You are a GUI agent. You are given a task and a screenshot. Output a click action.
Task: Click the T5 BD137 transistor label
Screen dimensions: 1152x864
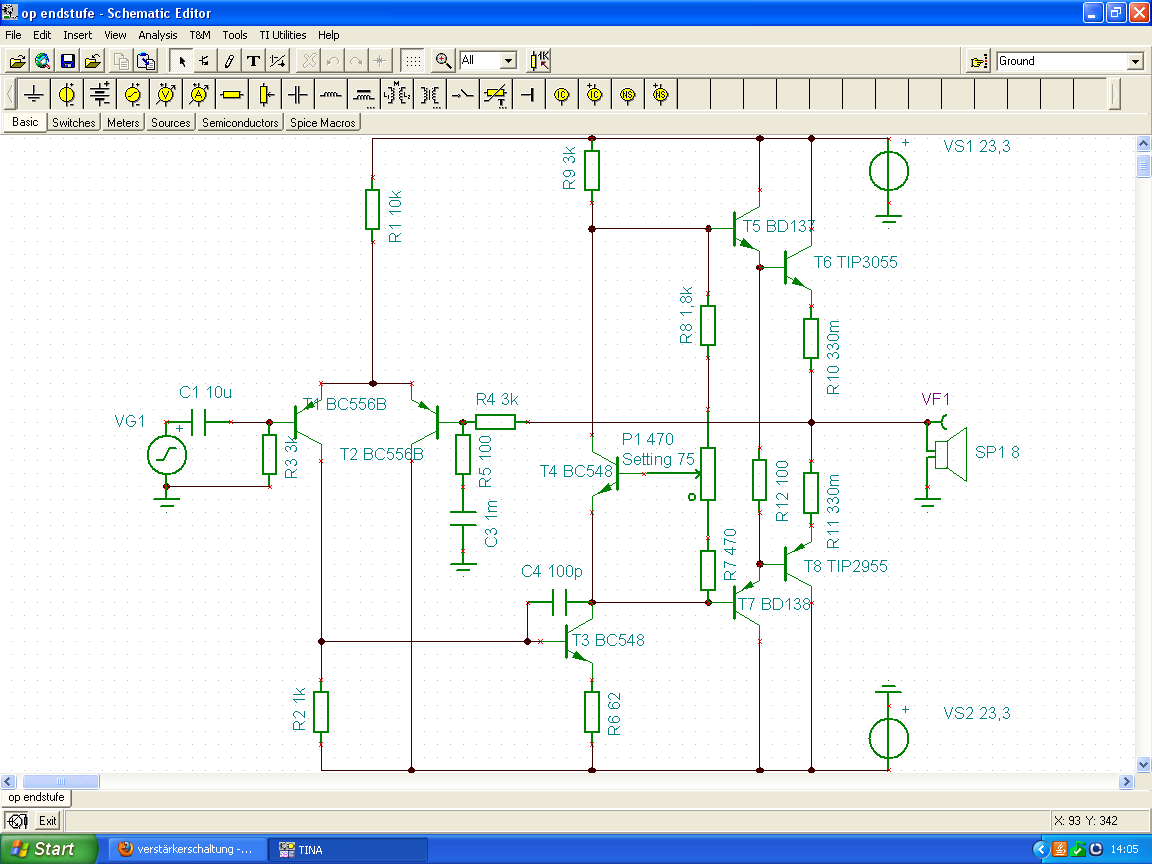coord(780,226)
